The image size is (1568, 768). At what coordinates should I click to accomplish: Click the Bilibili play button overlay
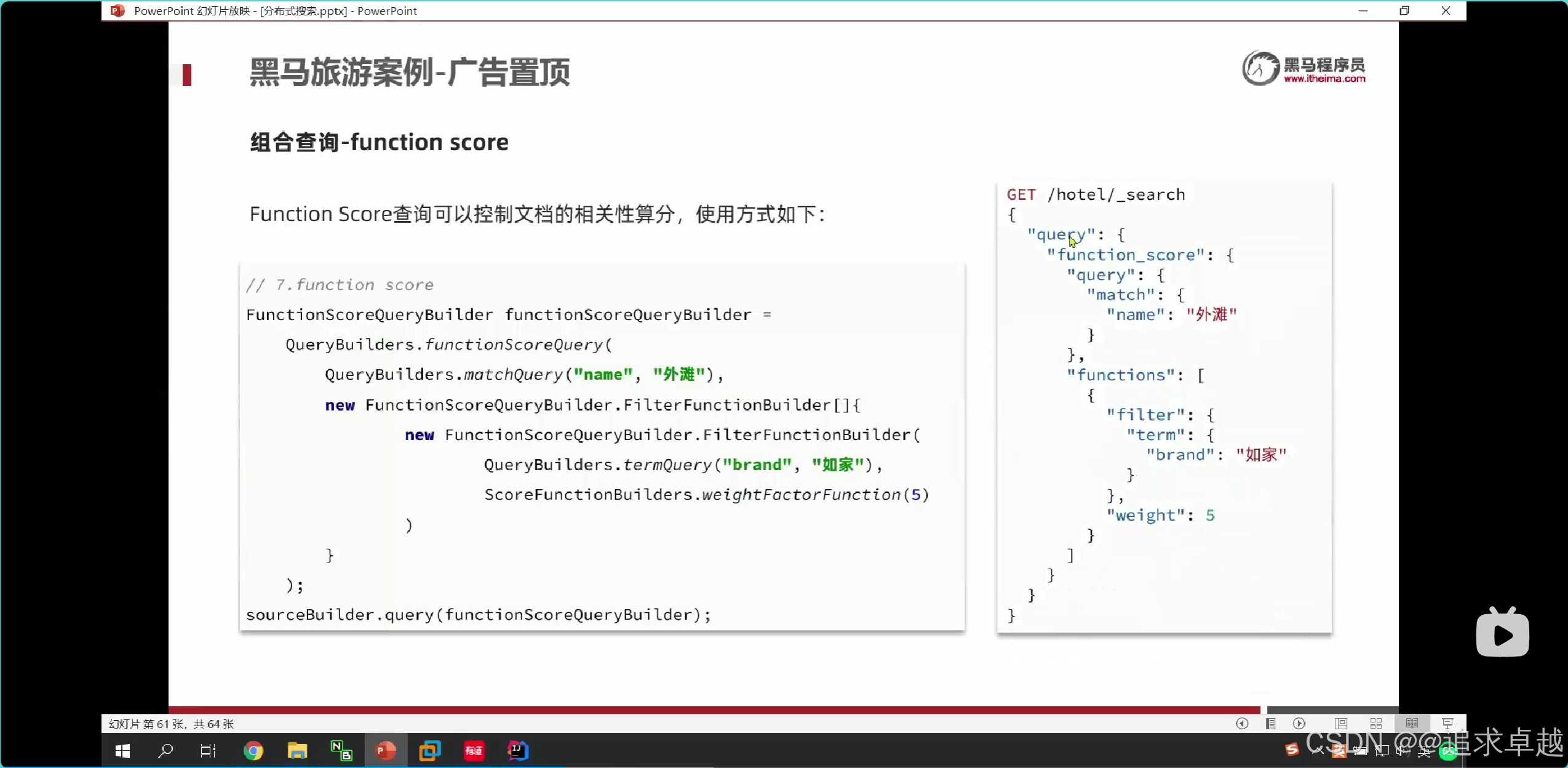pos(1502,634)
